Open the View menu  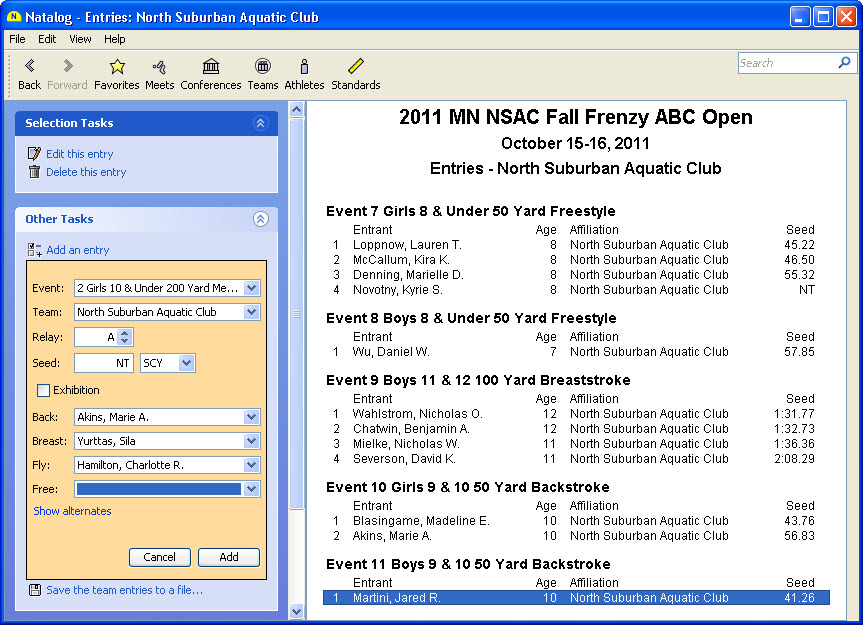pyautogui.click(x=80, y=39)
